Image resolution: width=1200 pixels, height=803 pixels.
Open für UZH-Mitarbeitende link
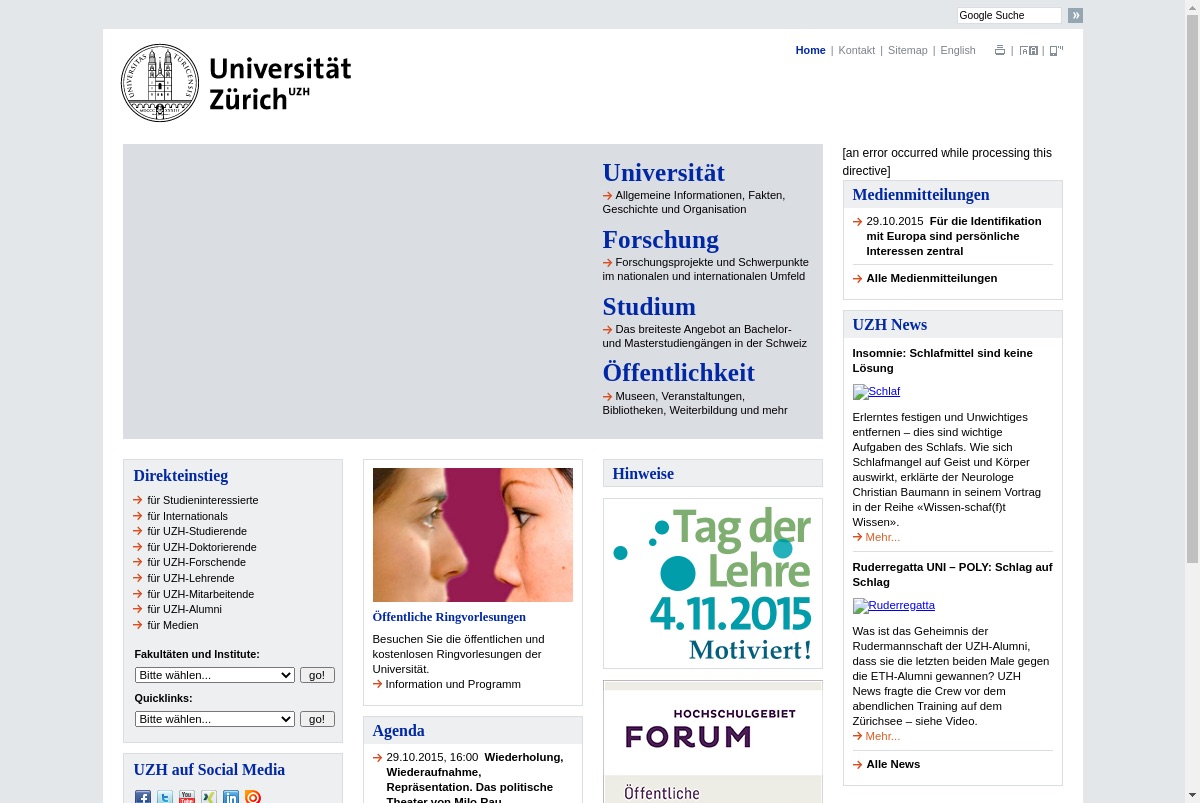click(201, 594)
